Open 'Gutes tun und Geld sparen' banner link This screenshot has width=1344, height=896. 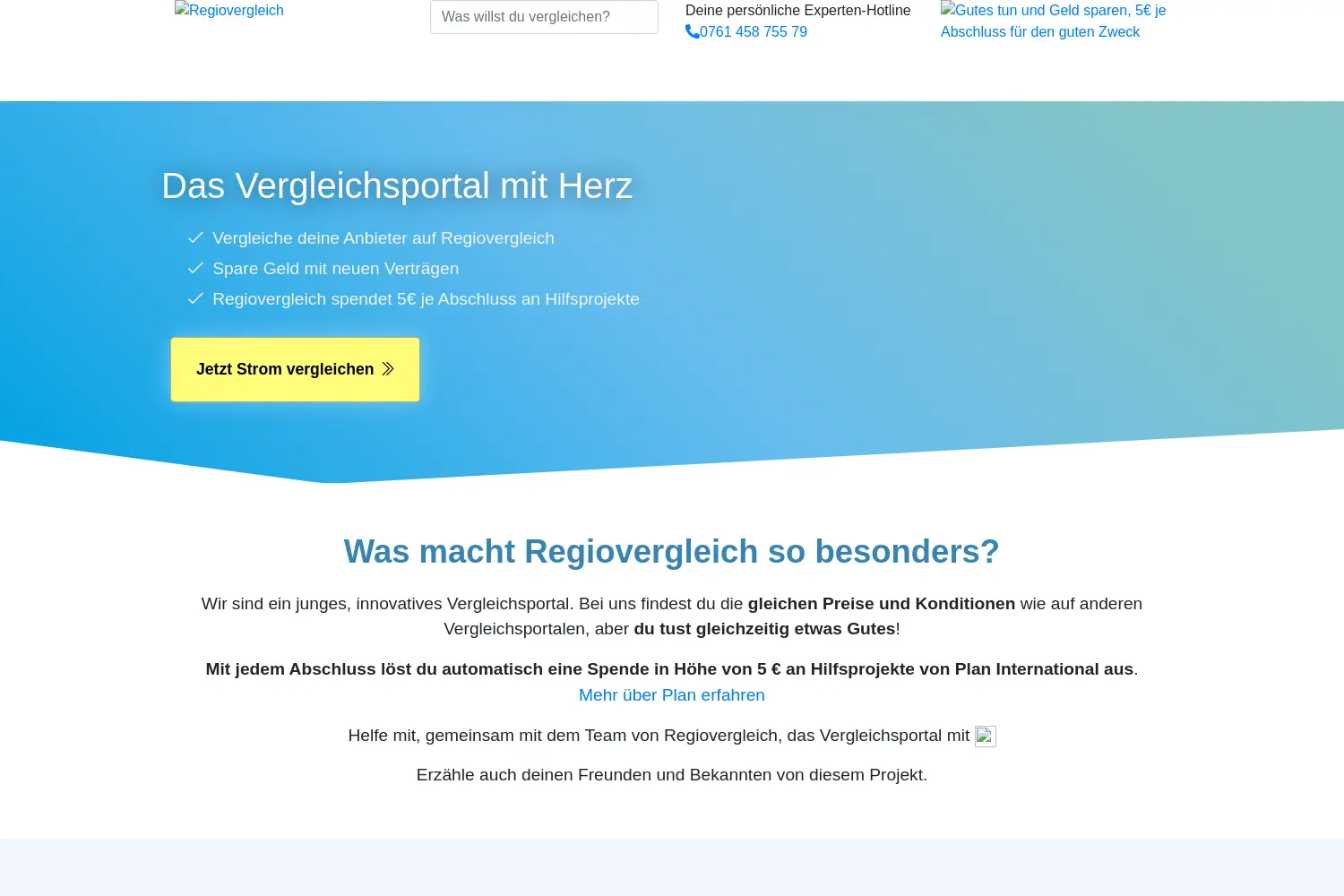[x=1054, y=21]
